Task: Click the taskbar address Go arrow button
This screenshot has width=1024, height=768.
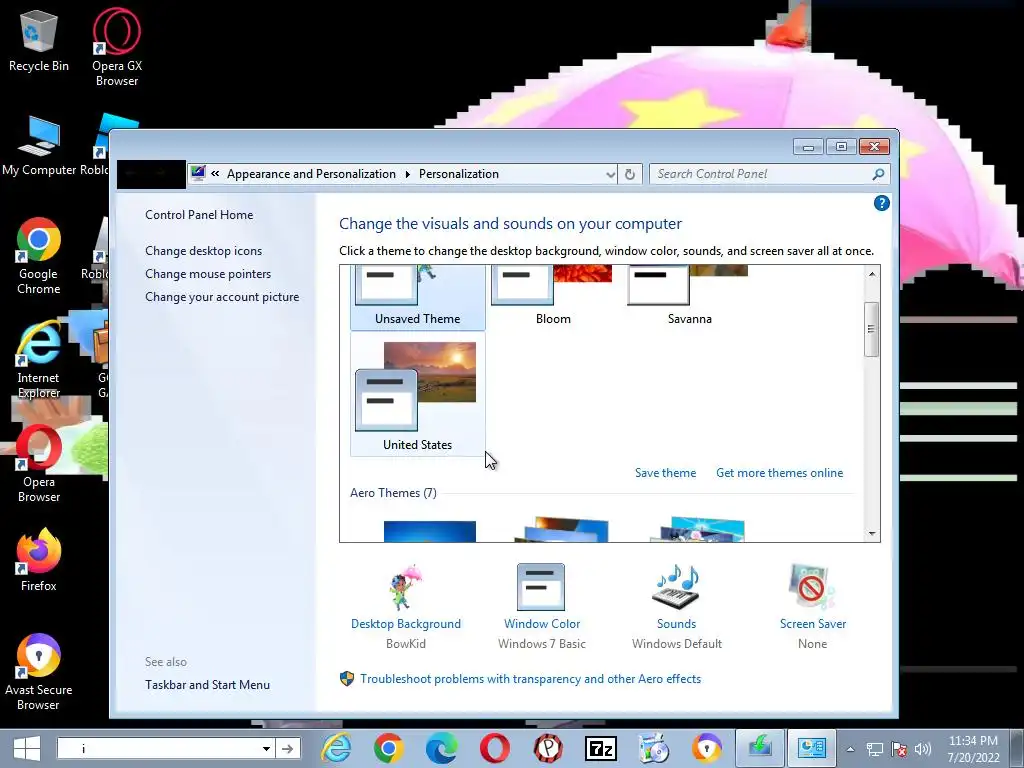Action: tap(287, 748)
